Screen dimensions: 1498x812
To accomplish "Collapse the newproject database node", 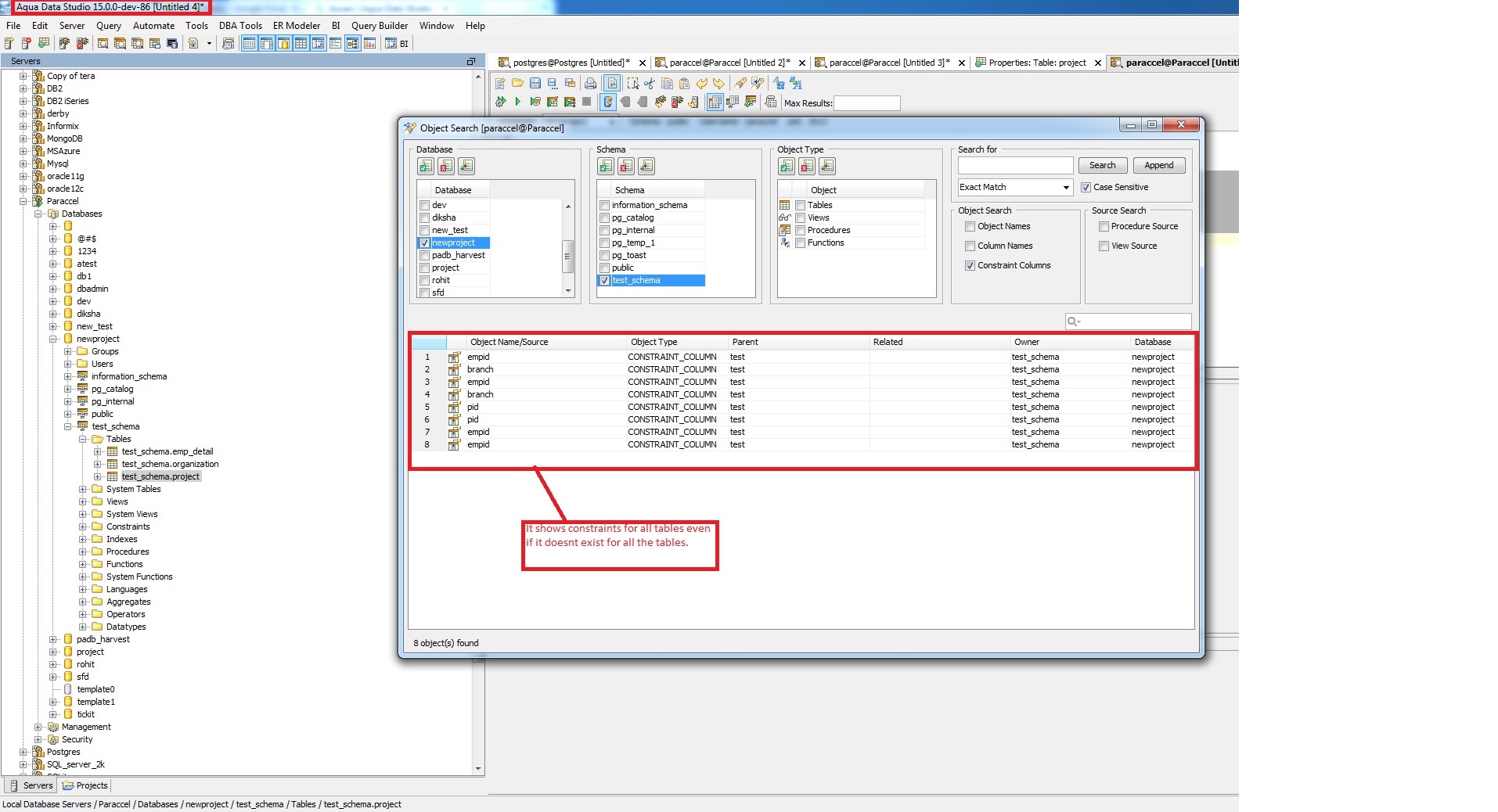I will (x=53, y=340).
